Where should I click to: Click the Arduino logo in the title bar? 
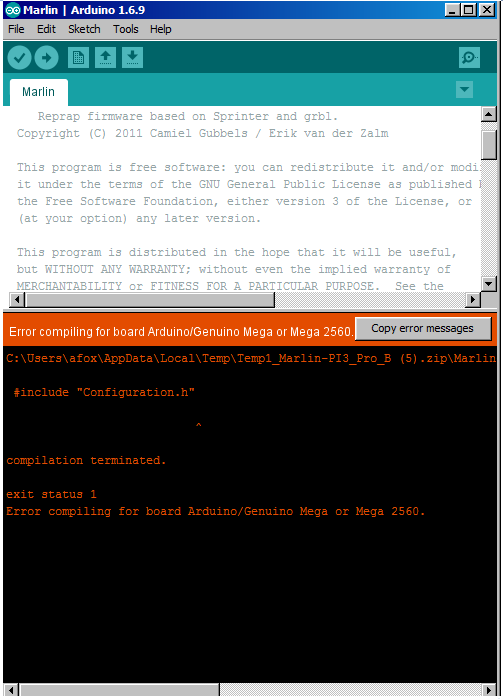pyautogui.click(x=12, y=10)
